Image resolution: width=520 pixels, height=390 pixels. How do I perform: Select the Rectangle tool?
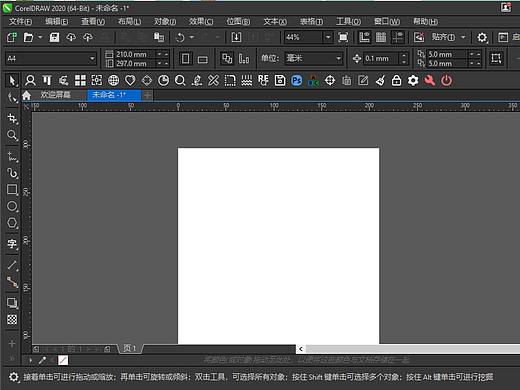pos(12,189)
